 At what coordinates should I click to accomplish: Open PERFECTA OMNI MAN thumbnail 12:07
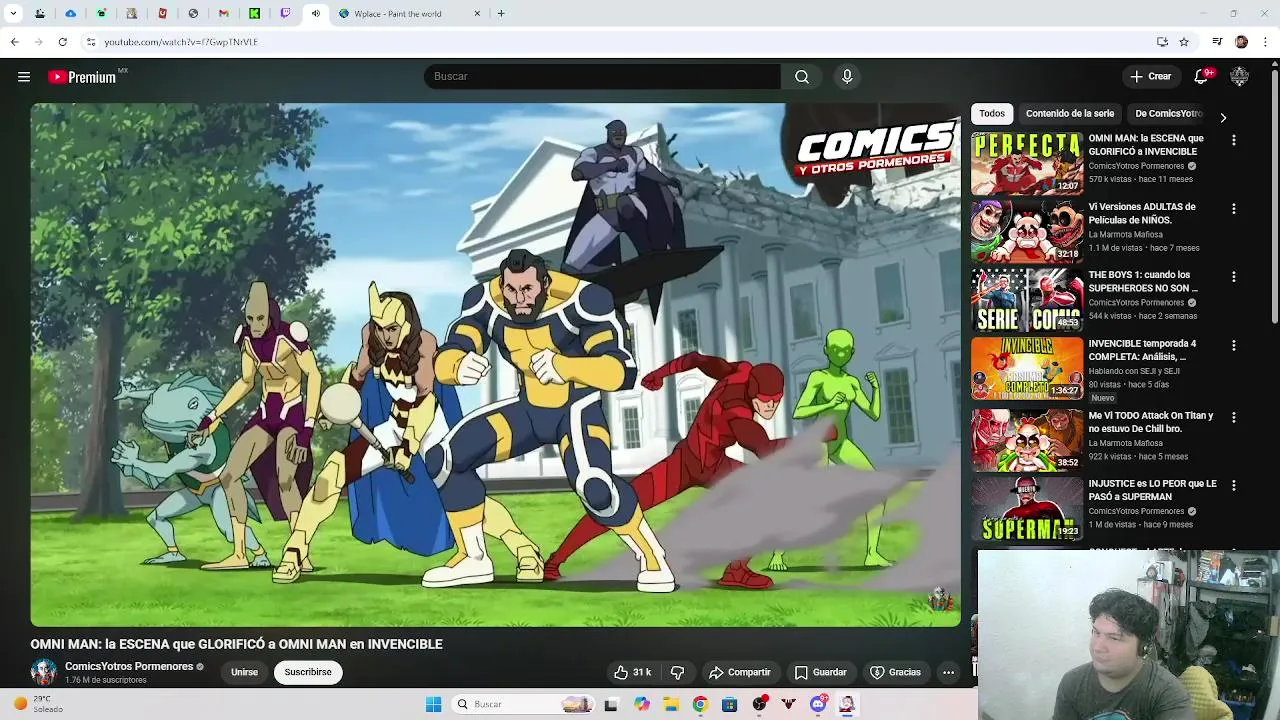1027,163
